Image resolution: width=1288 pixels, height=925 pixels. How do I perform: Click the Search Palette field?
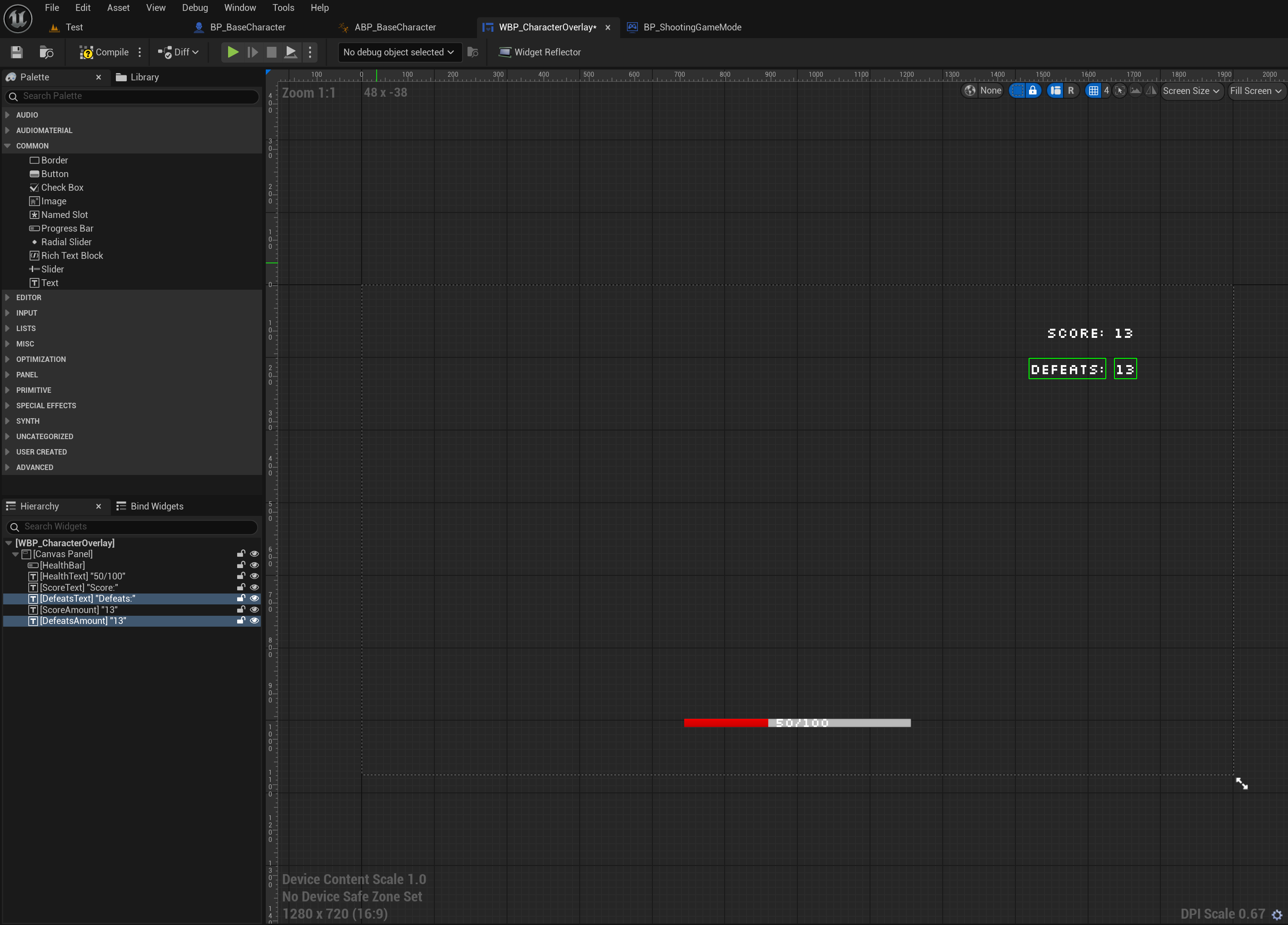point(134,96)
